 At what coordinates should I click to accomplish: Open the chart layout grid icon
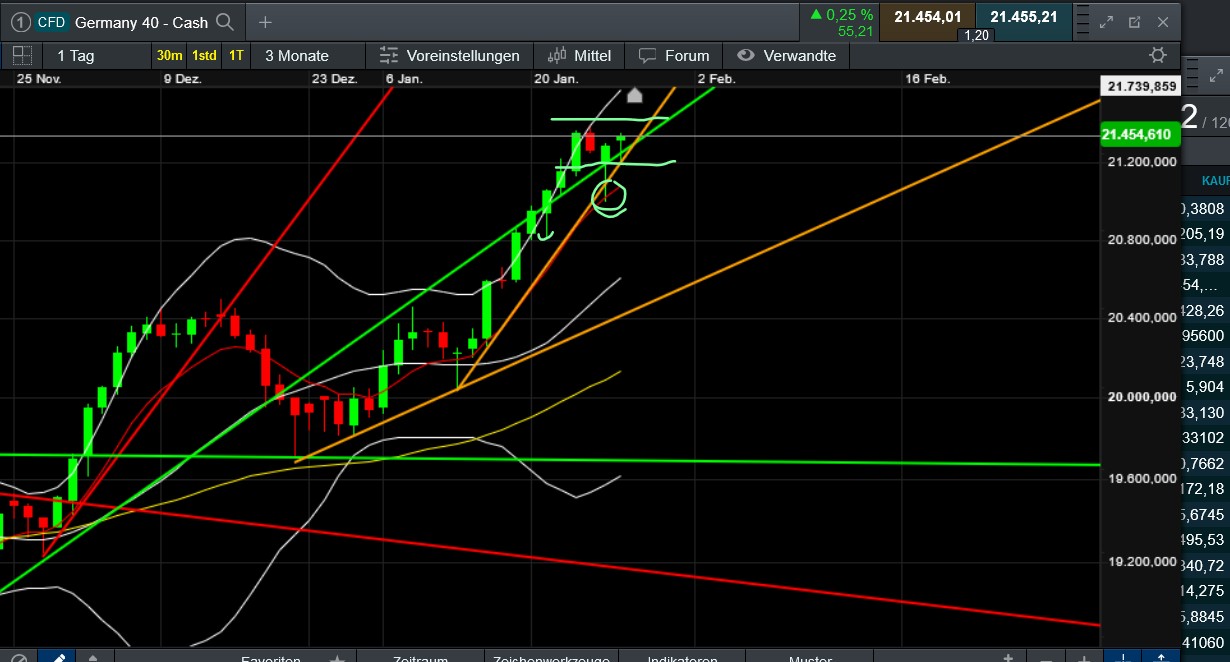[21, 55]
